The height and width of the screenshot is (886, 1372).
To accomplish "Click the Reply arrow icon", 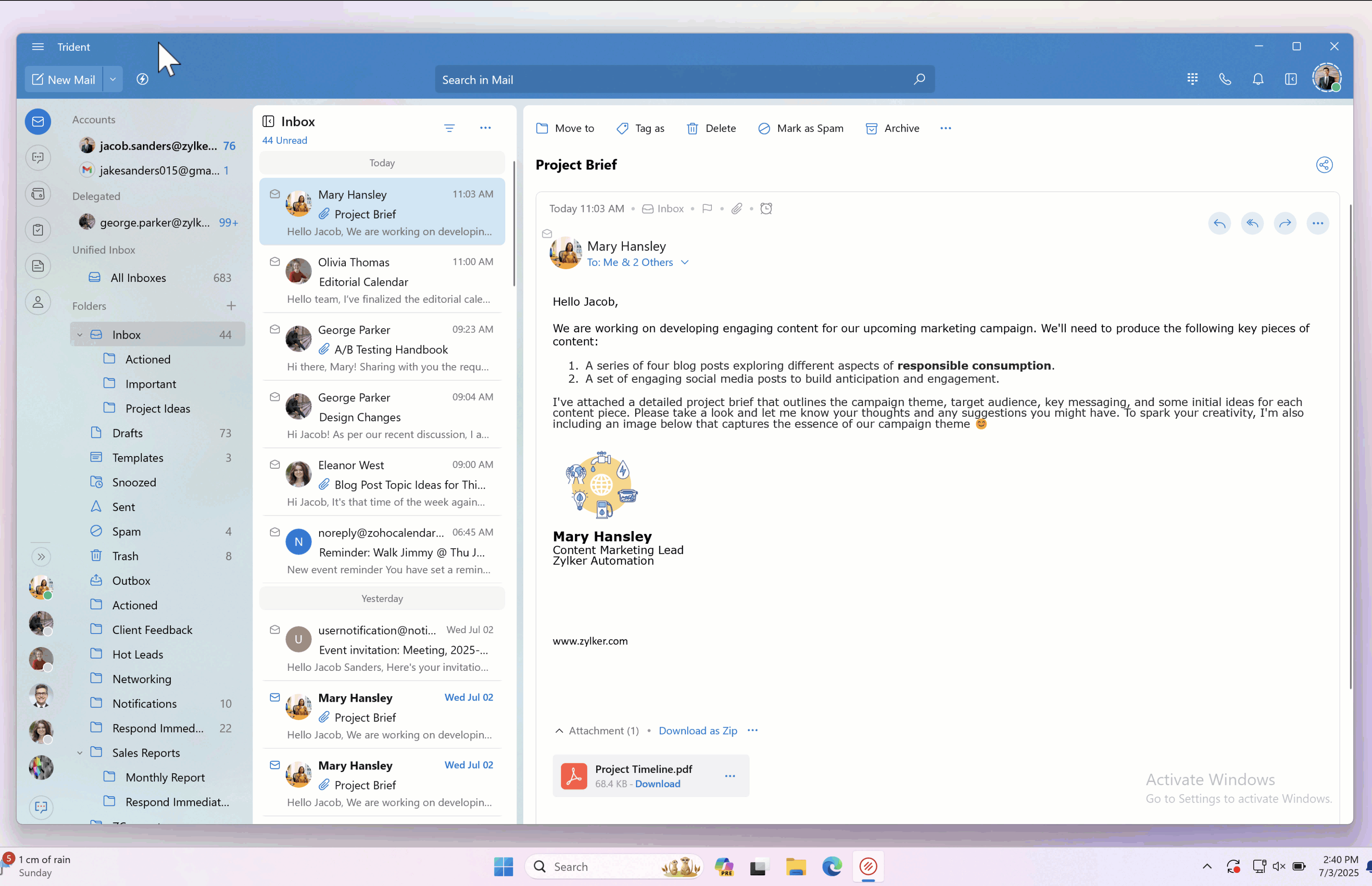I will pyautogui.click(x=1219, y=223).
